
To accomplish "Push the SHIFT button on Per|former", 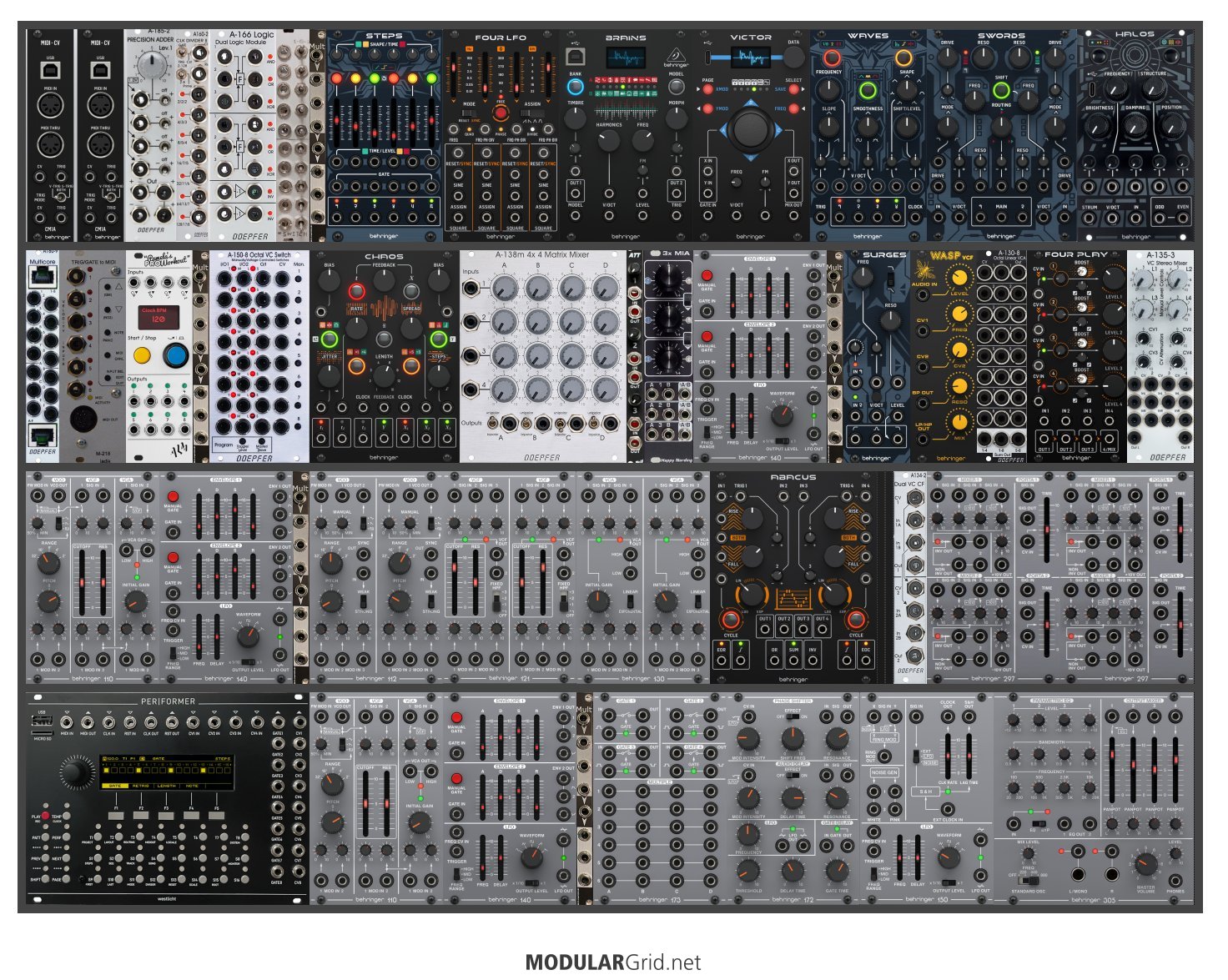I will point(46,881).
